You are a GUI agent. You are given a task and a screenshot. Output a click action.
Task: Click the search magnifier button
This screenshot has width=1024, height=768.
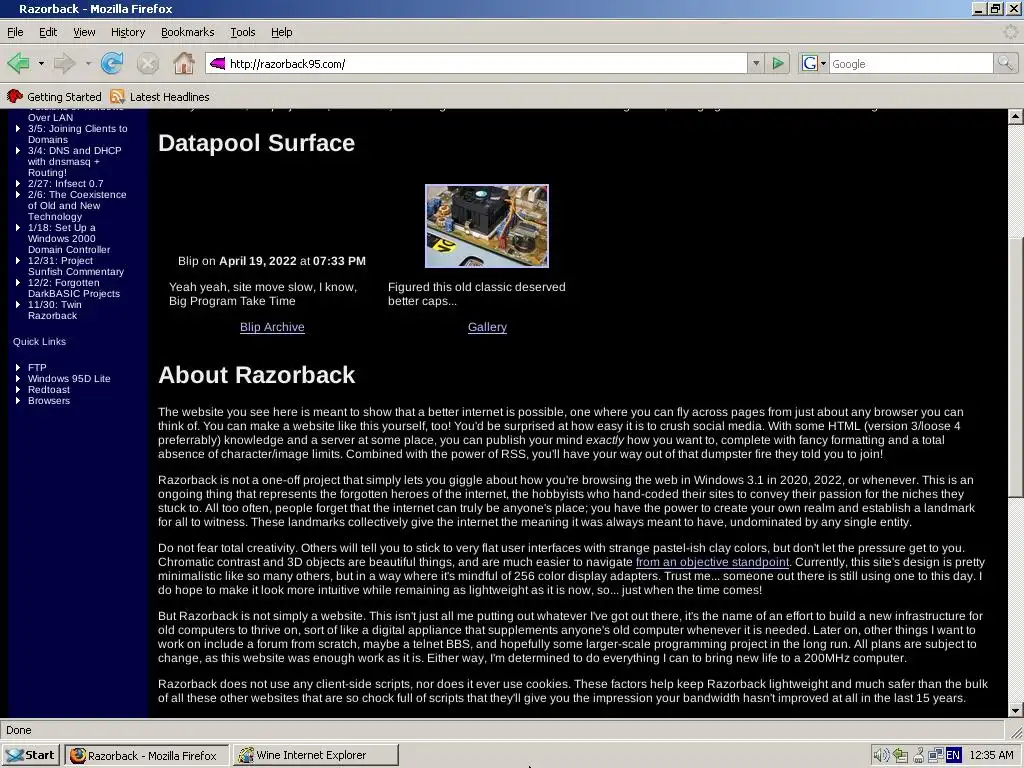[1006, 63]
